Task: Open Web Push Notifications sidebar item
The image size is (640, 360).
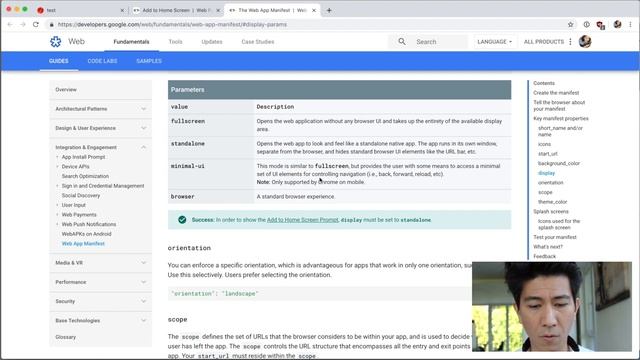Action: point(89,224)
